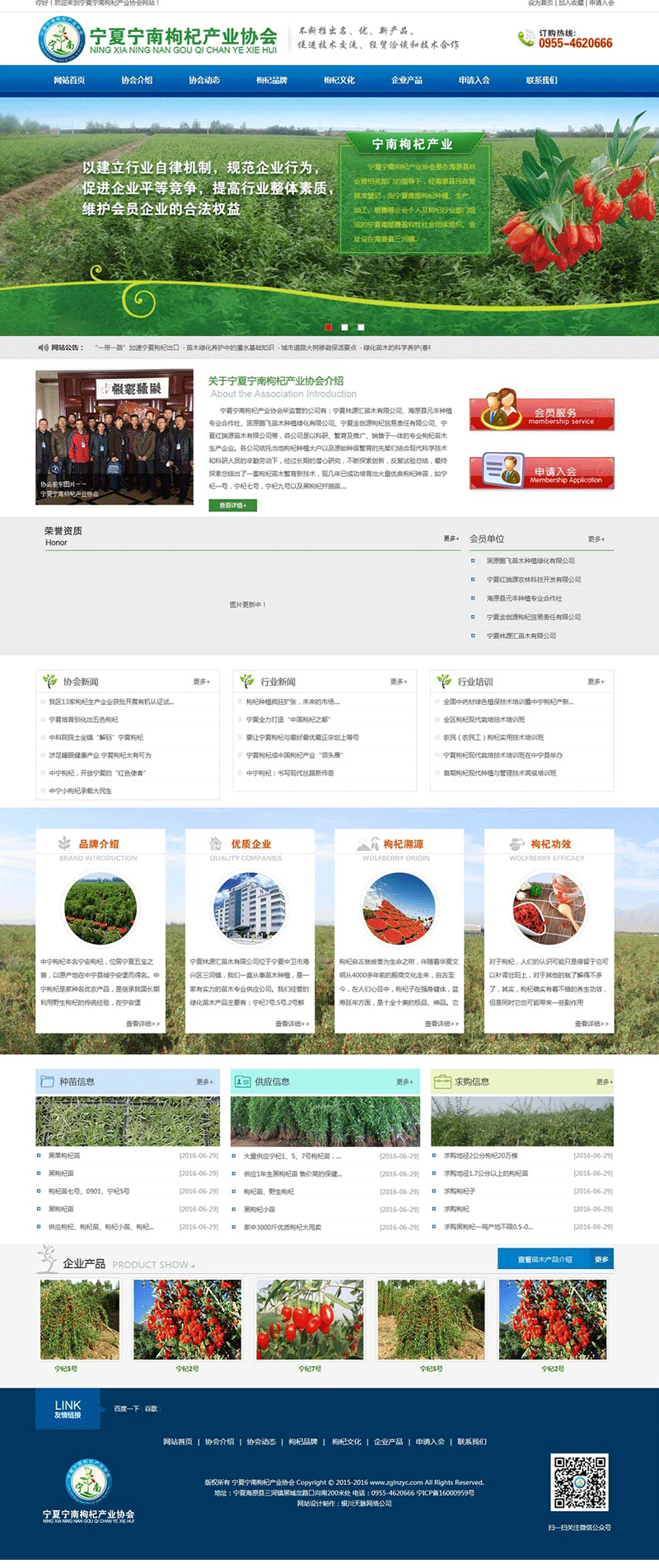659x1568 pixels.
Task: Click the association logo in the header
Action: [x=62, y=39]
